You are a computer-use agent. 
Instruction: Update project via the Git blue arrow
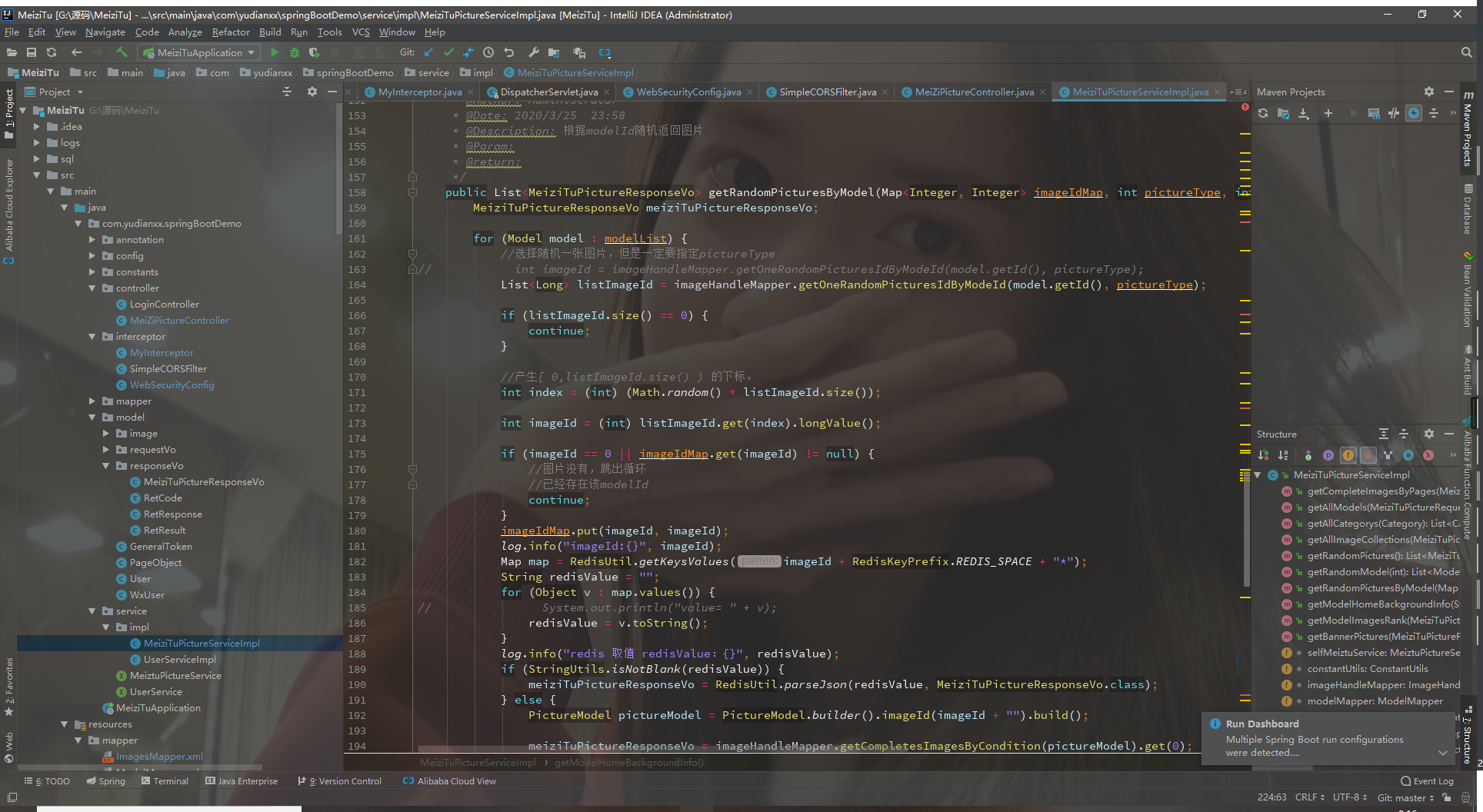click(x=428, y=52)
